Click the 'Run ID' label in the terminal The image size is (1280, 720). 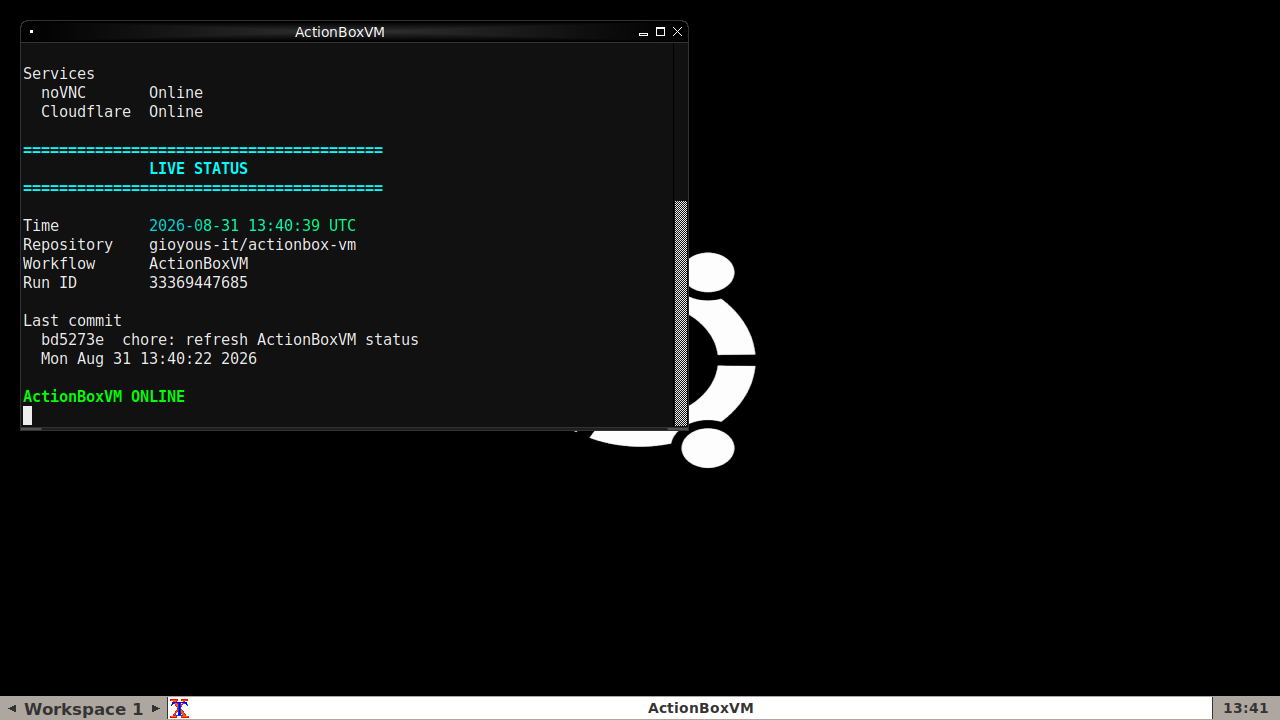(x=50, y=283)
